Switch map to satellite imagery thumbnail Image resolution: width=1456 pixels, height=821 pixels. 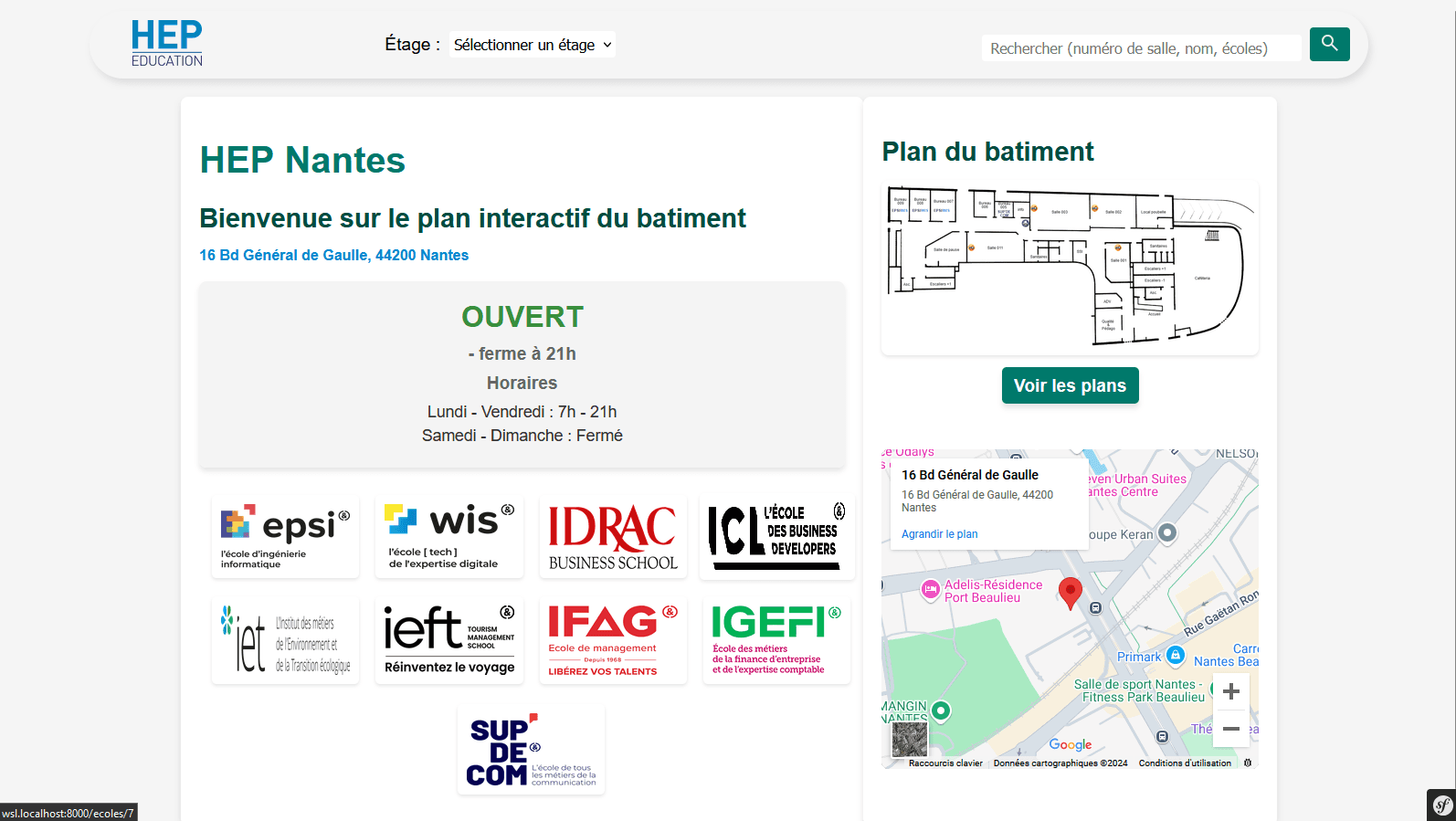click(910, 740)
